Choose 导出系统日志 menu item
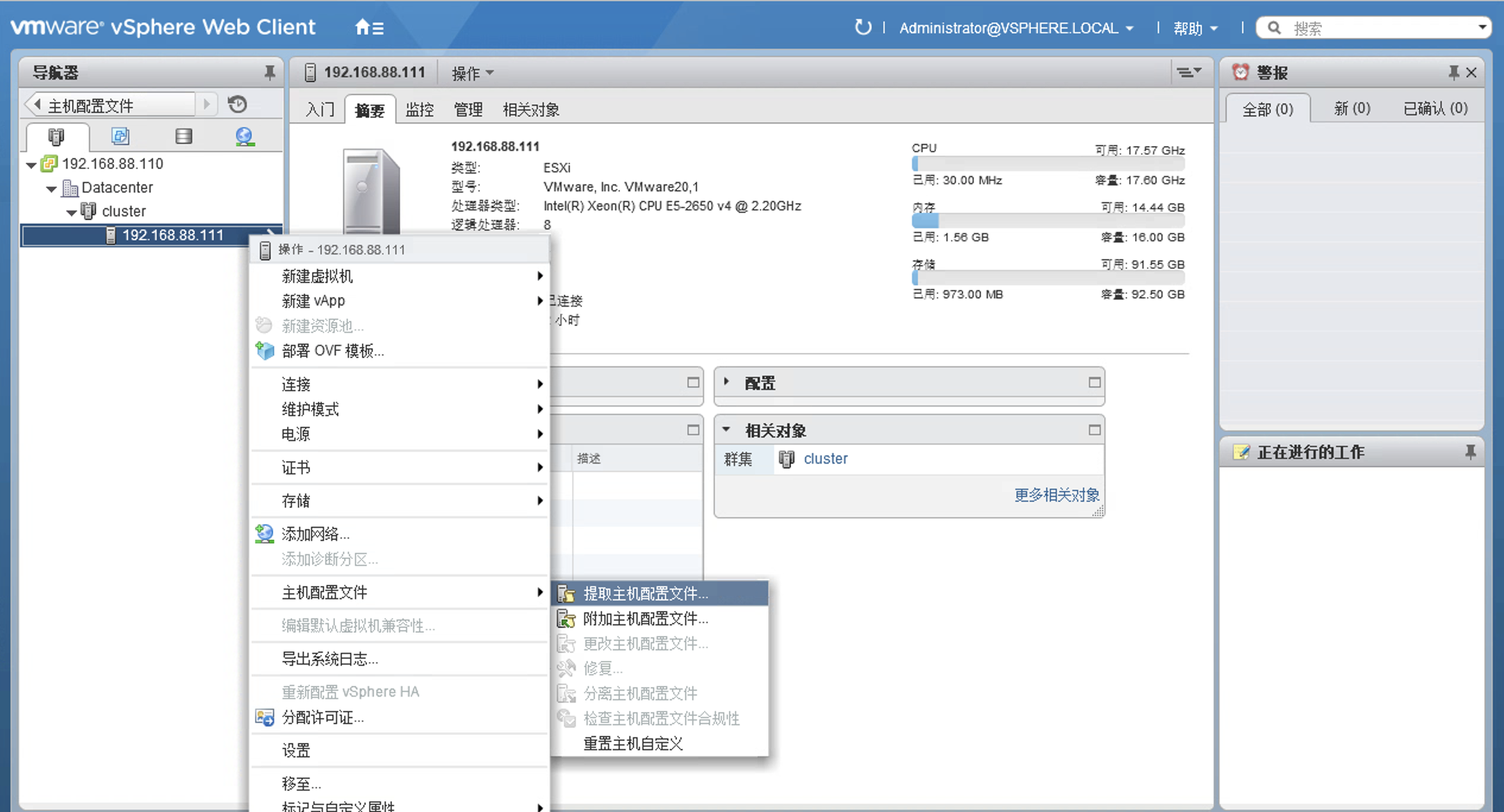 tap(400, 659)
